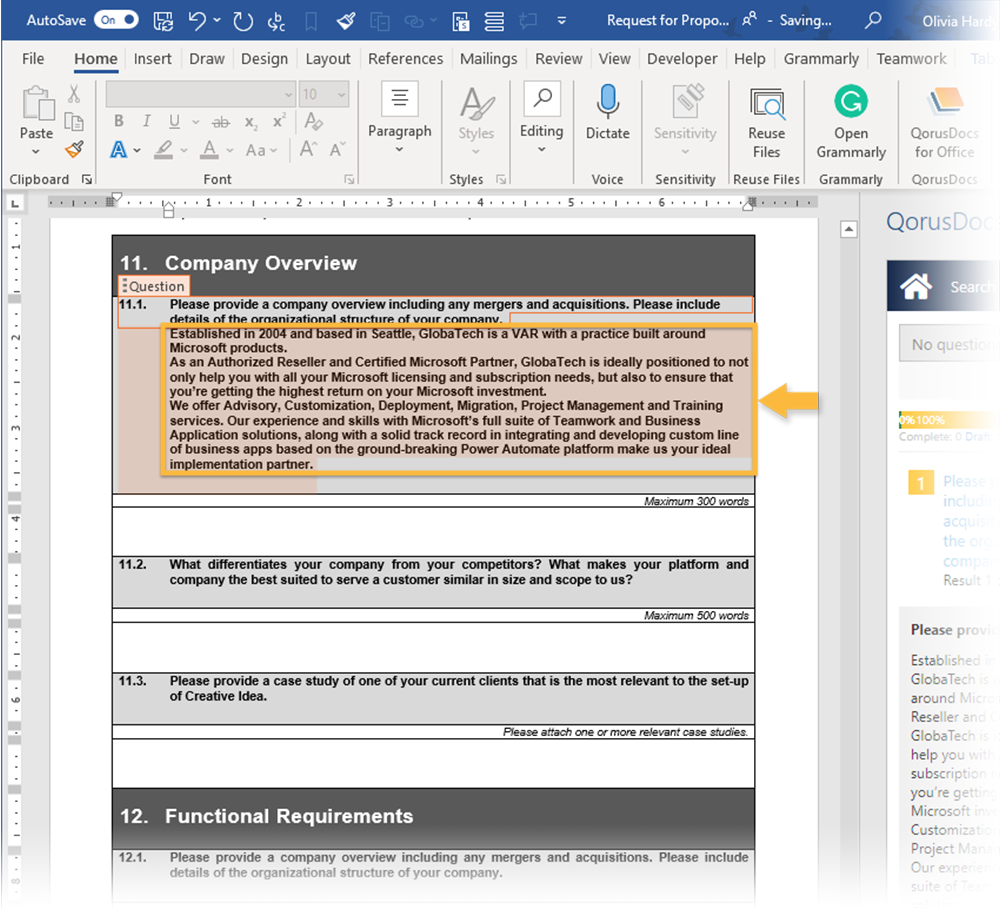1000x908 pixels.
Task: Toggle Italic formatting
Action: [x=146, y=121]
